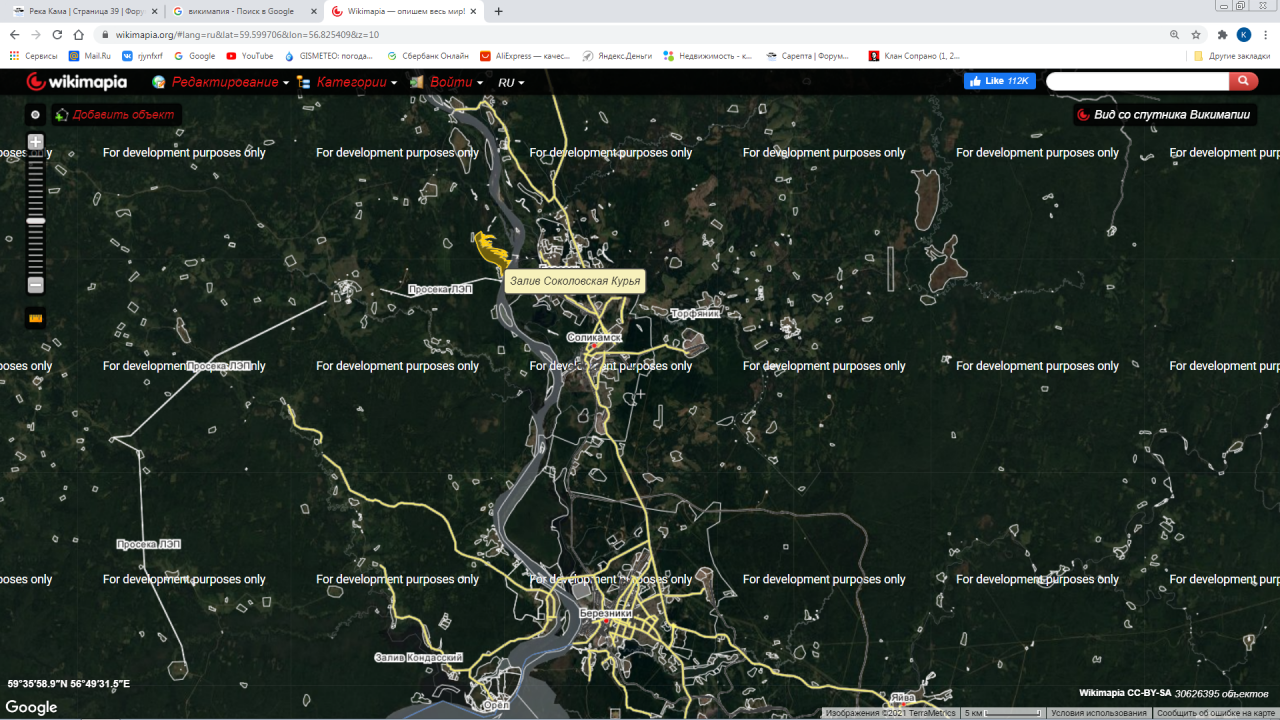
Task: Click the geolocation circle button
Action: tap(35, 115)
